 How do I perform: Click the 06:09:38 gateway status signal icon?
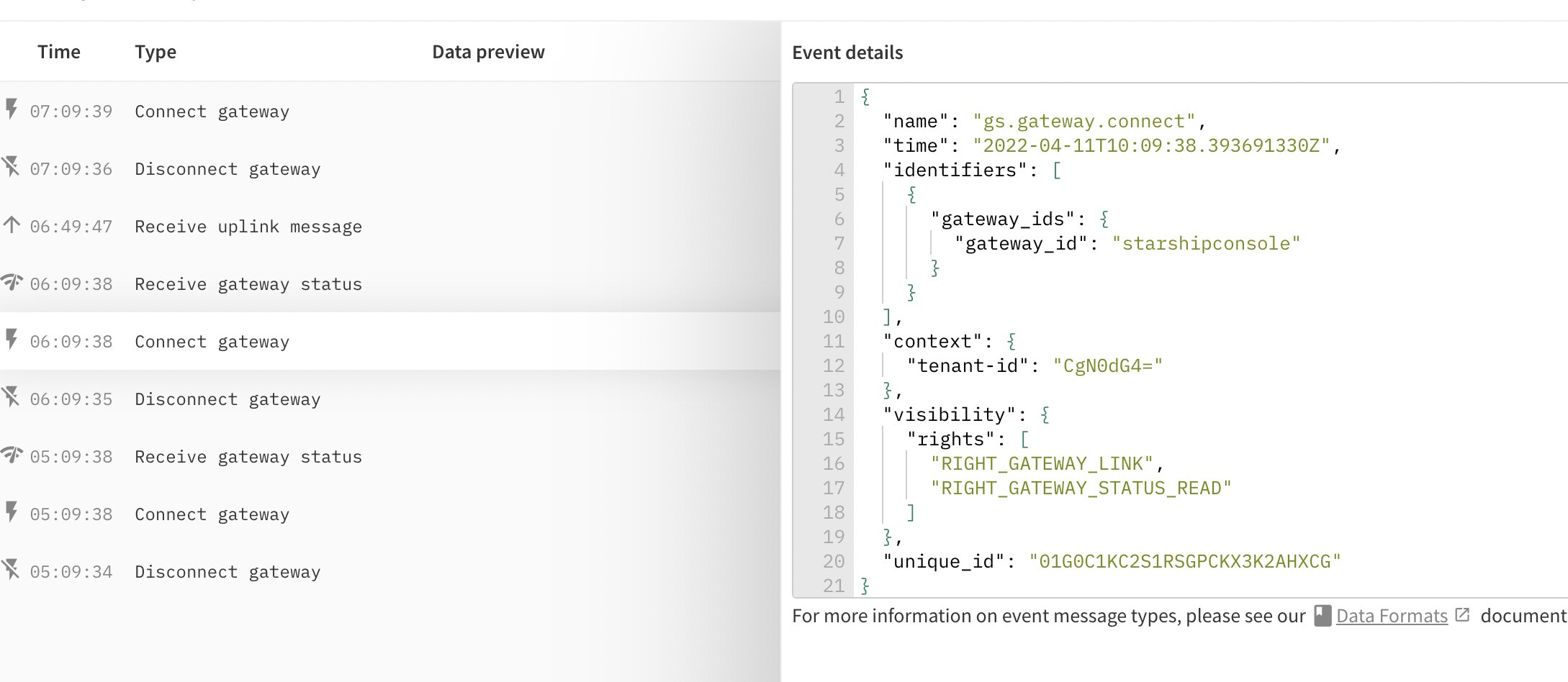pyautogui.click(x=12, y=282)
